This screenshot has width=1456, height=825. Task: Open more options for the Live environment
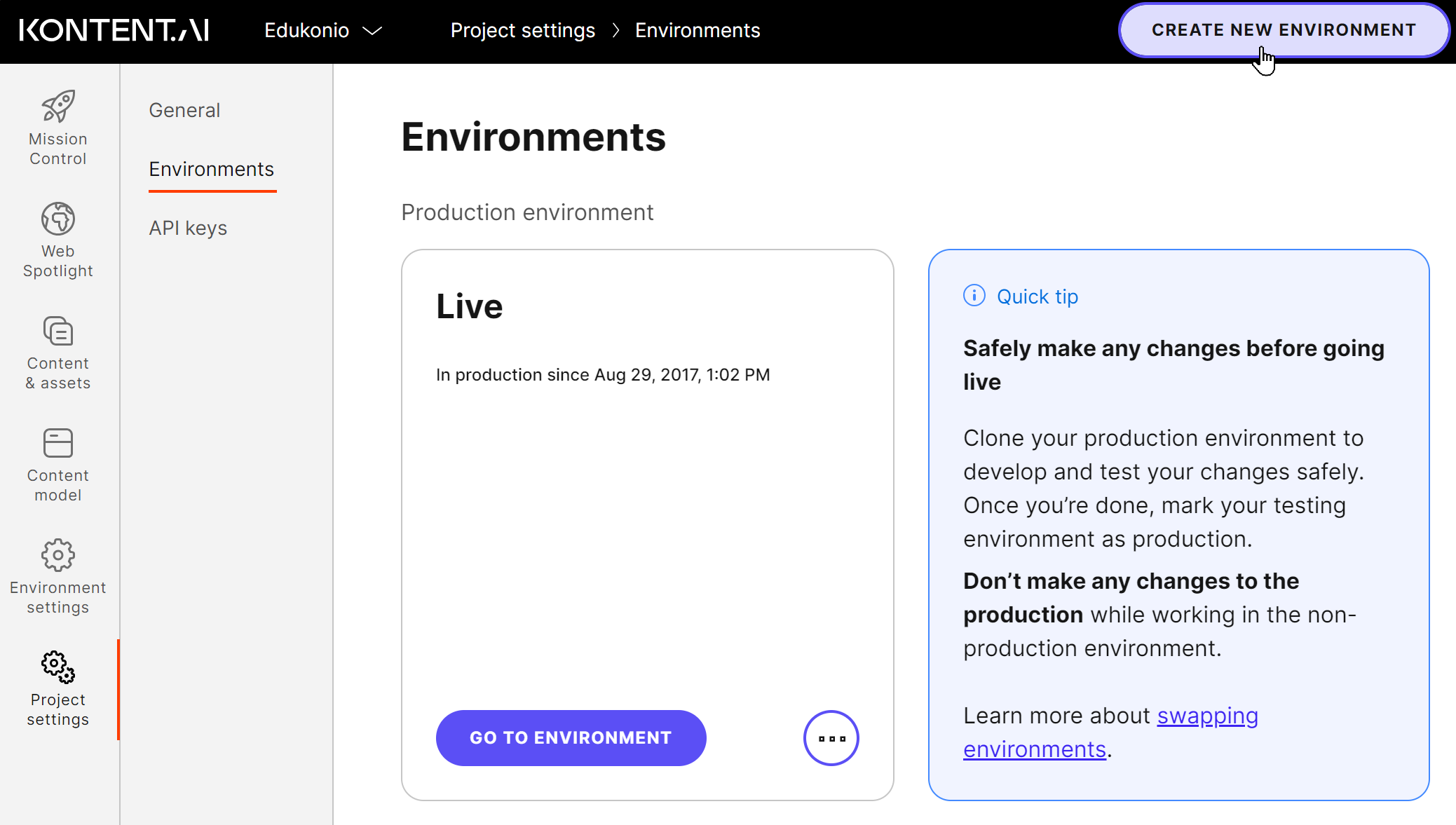point(831,737)
